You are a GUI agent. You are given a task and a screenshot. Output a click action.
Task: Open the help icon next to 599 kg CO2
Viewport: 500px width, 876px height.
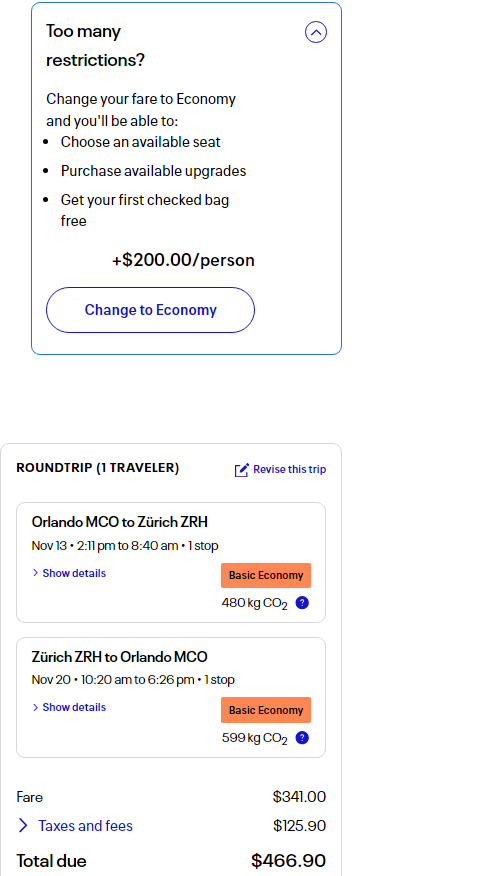[302, 737]
